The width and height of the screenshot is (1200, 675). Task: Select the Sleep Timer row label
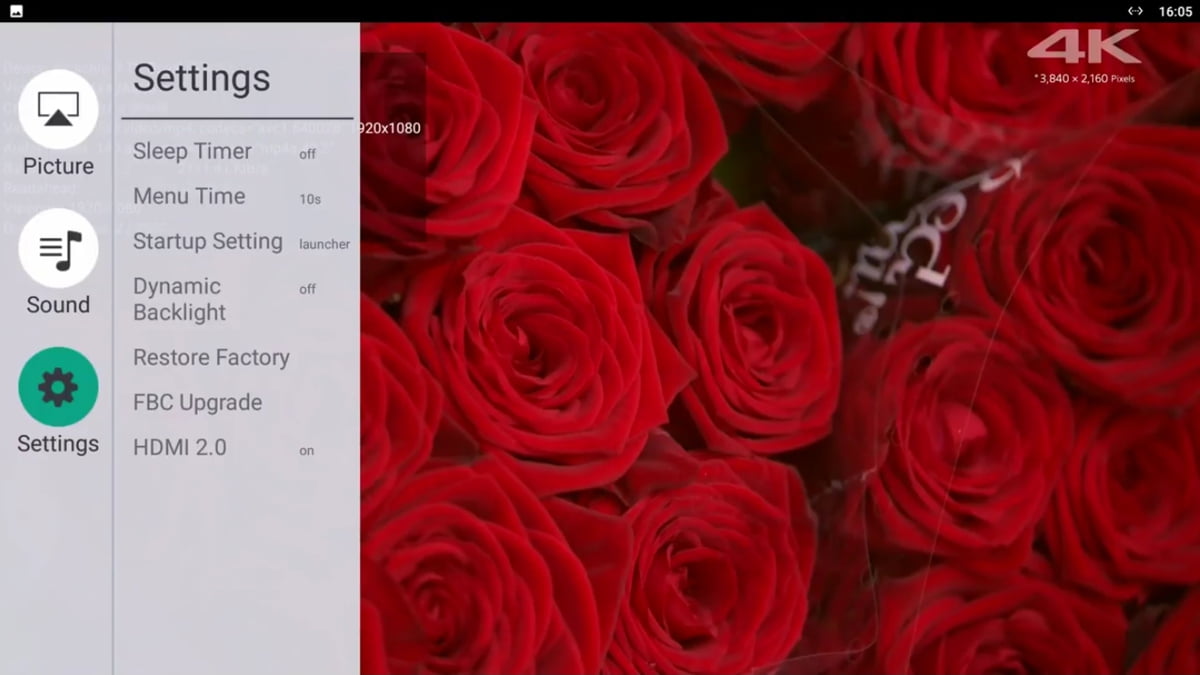(x=192, y=151)
